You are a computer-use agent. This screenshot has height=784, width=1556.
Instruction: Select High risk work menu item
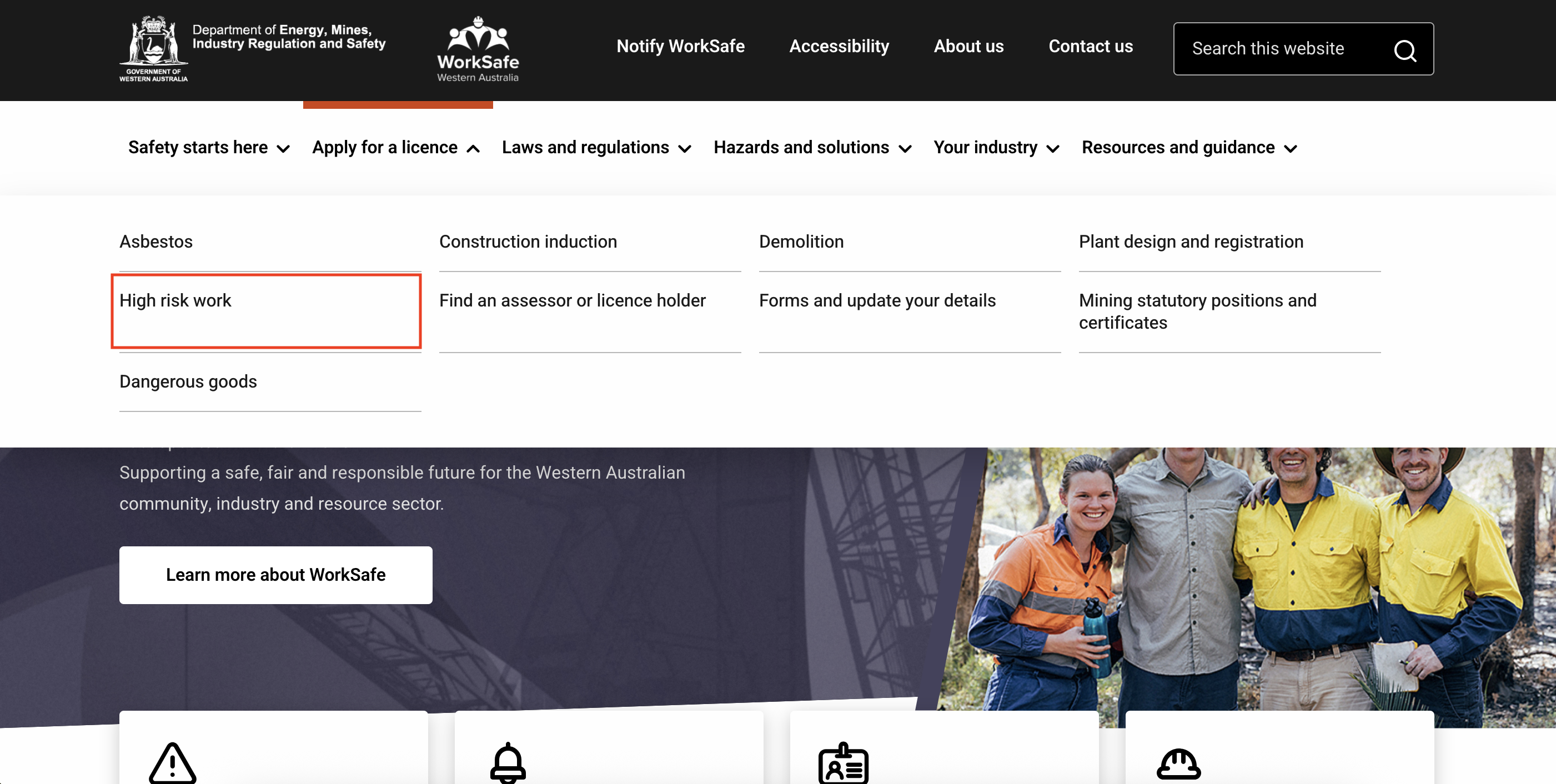point(175,300)
